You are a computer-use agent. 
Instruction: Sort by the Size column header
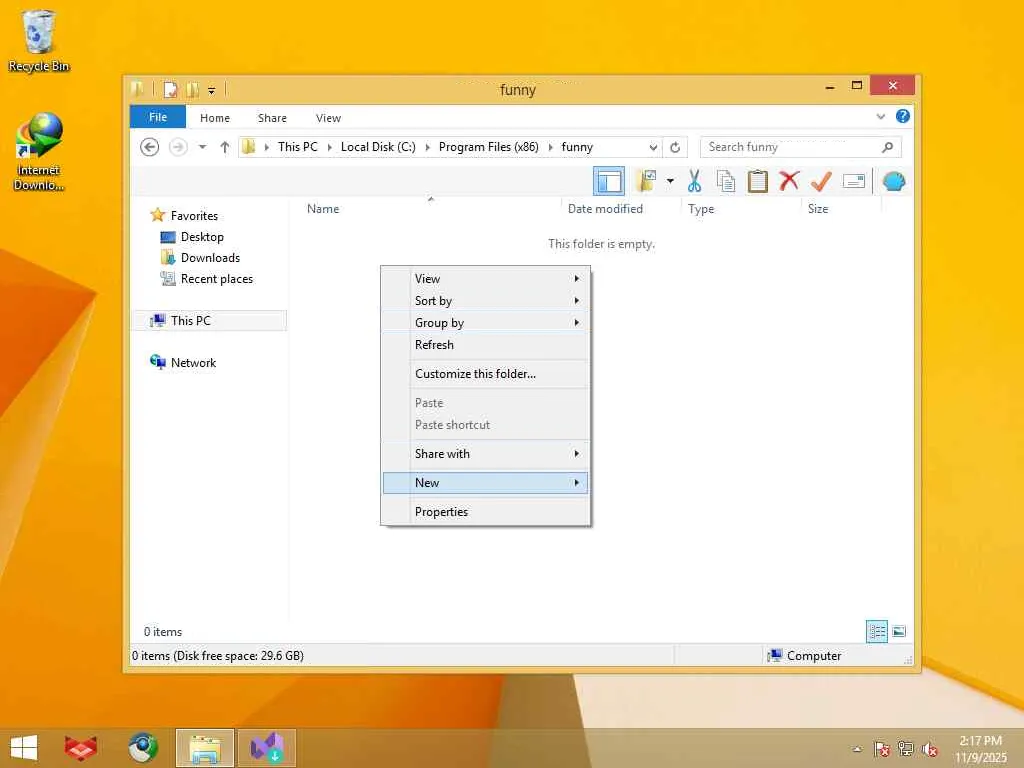[818, 209]
